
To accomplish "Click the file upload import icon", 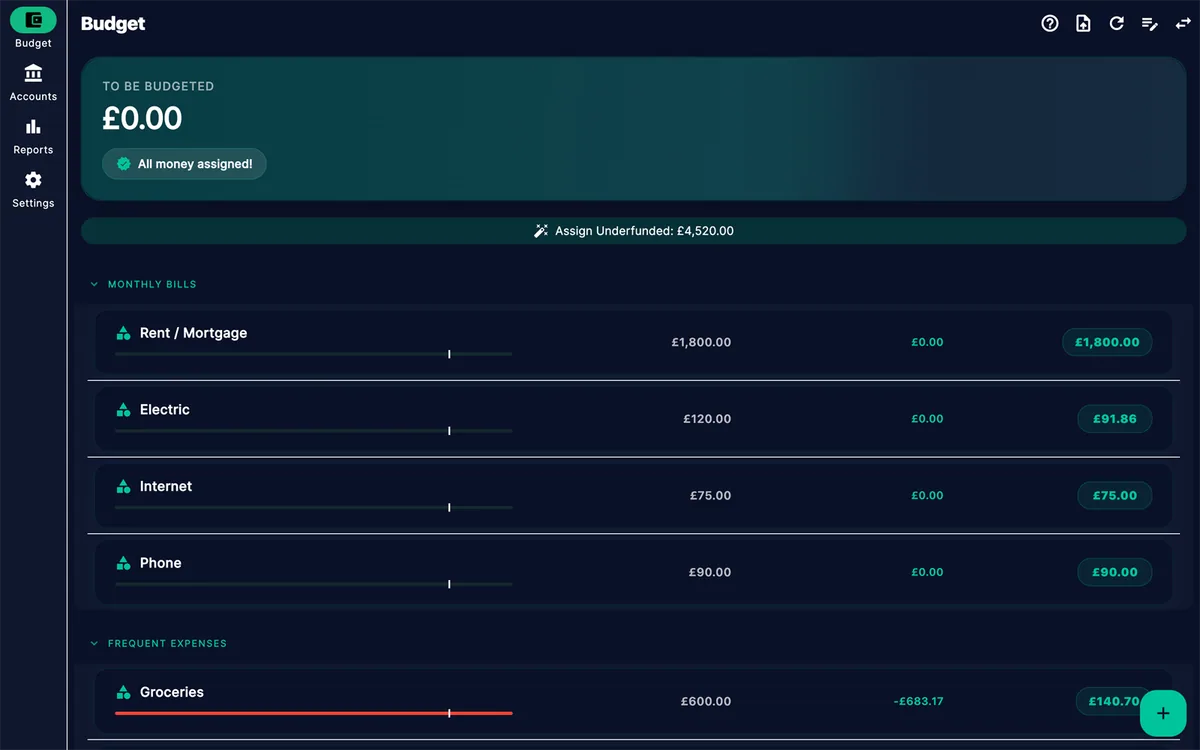I will pyautogui.click(x=1083, y=23).
